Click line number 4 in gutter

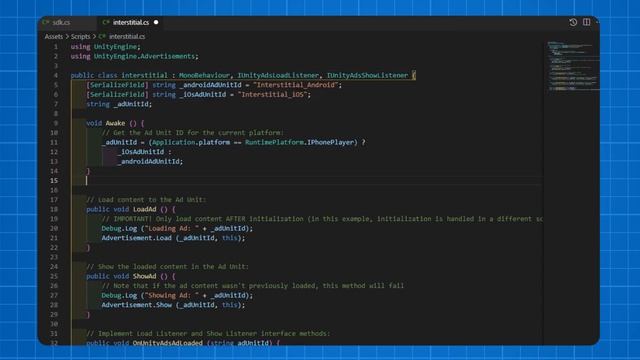56,76
